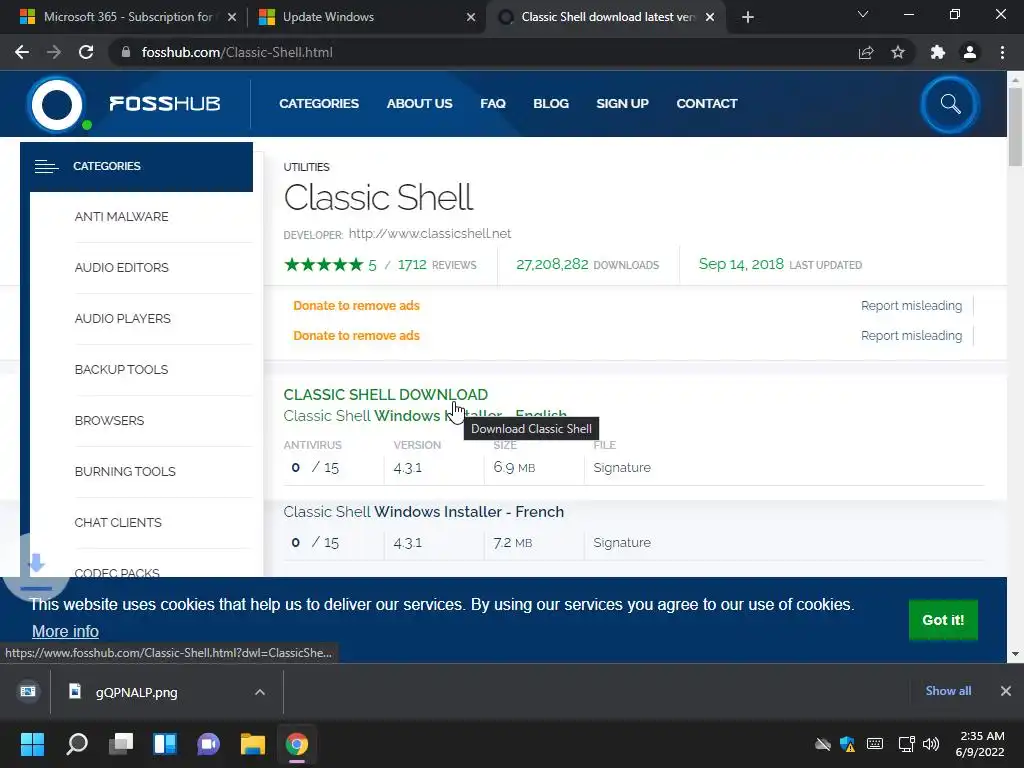Open the FossHub search magnifier
The width and height of the screenshot is (1024, 768).
(x=950, y=104)
